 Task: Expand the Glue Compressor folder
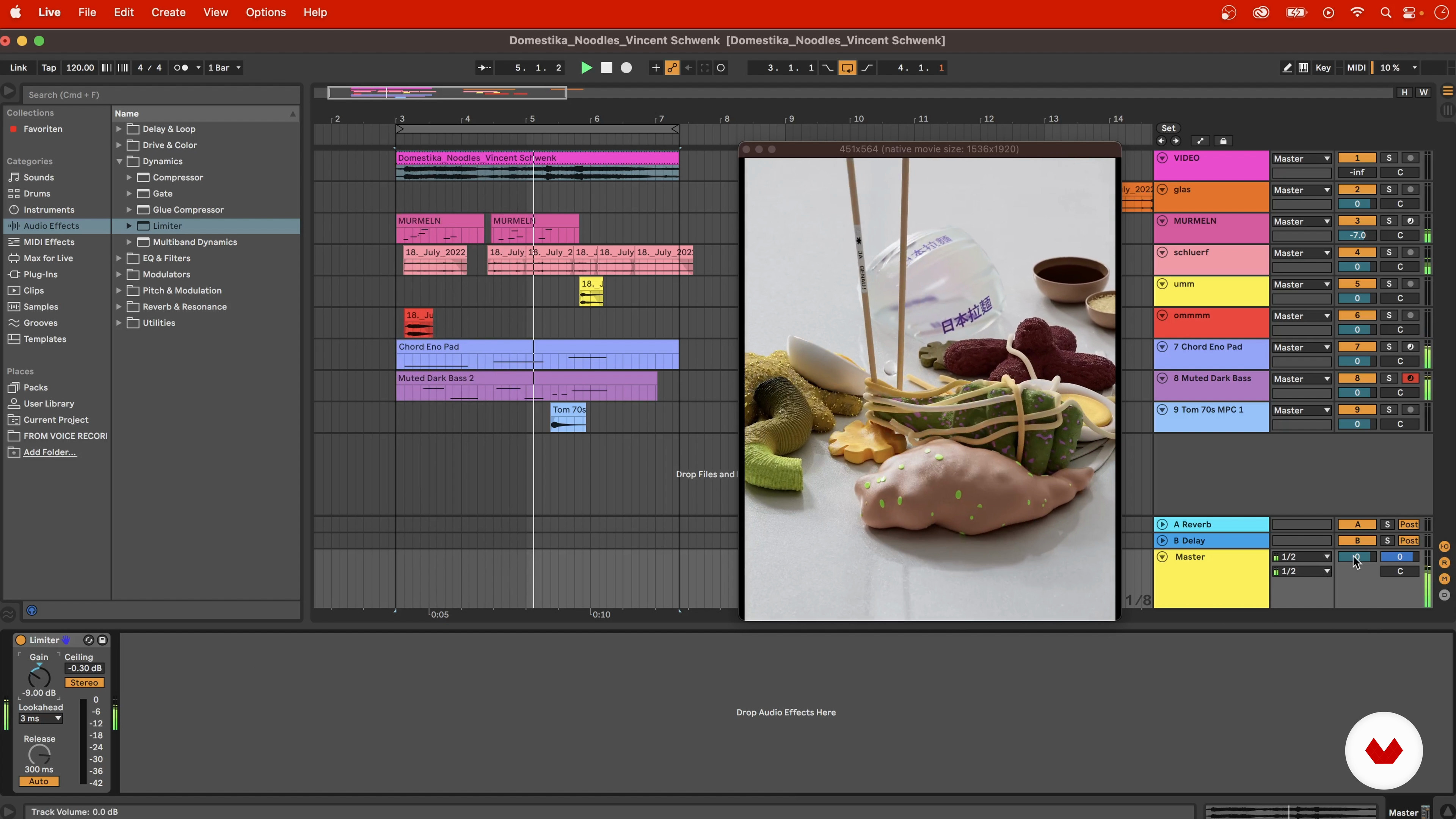click(129, 210)
